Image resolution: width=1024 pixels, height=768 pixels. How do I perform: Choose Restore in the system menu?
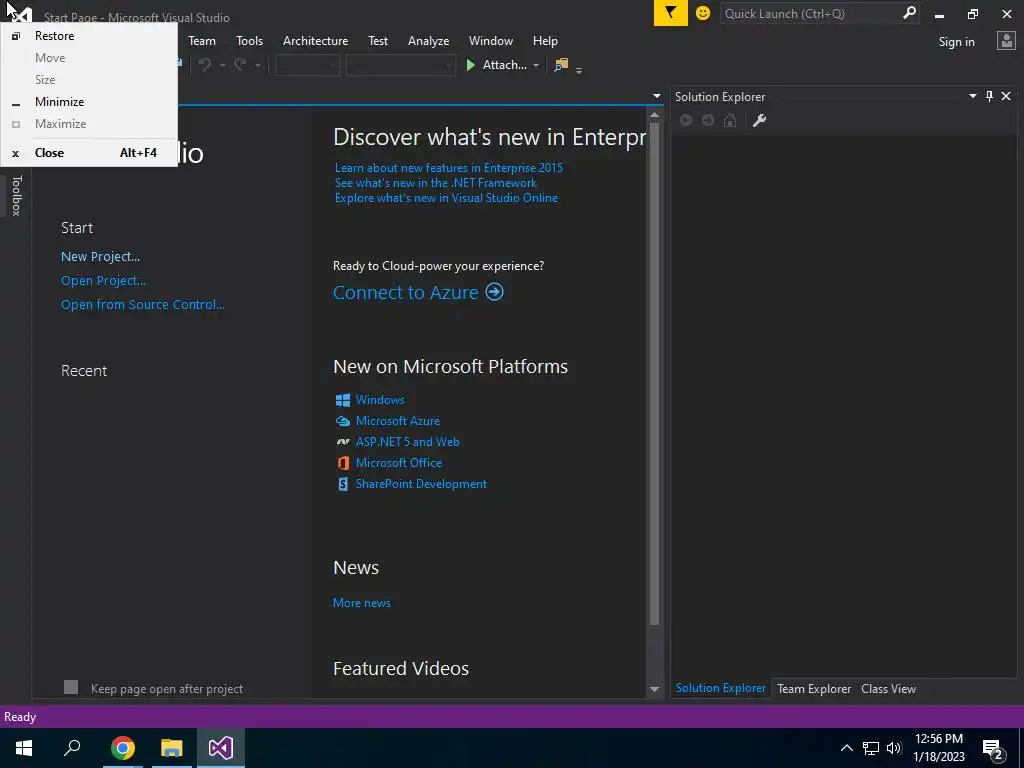coord(89,36)
